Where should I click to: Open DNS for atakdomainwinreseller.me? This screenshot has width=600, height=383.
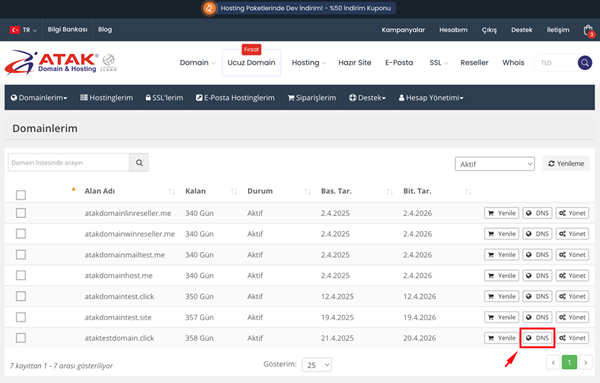point(537,234)
